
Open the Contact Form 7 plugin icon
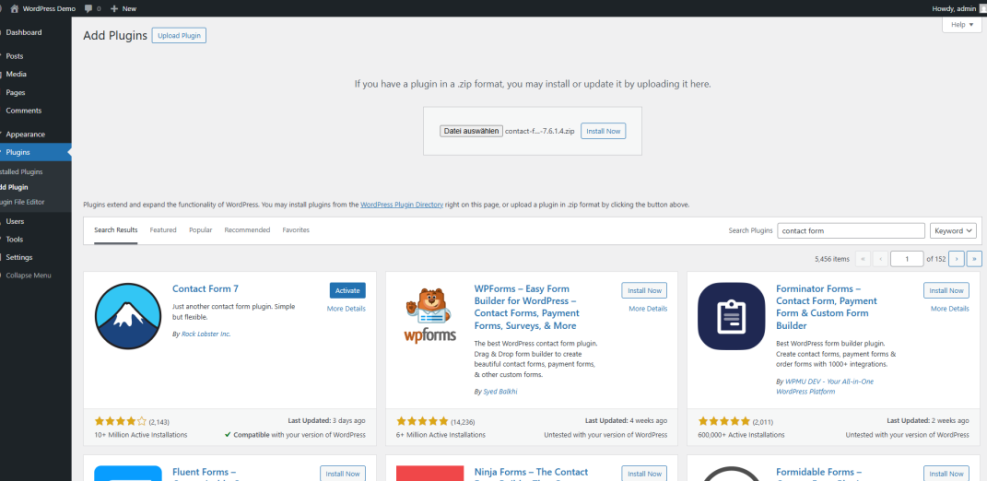point(128,316)
